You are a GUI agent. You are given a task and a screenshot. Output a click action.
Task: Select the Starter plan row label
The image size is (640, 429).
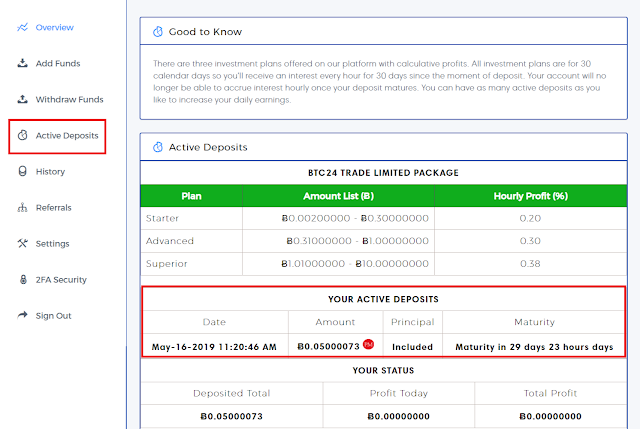click(x=162, y=218)
